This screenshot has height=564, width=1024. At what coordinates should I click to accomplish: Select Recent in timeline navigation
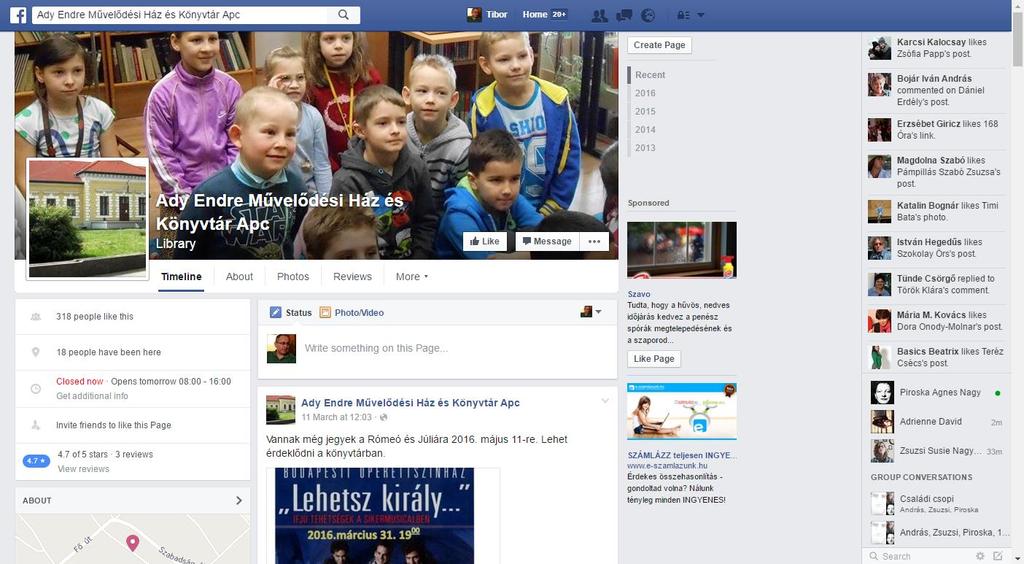650,75
